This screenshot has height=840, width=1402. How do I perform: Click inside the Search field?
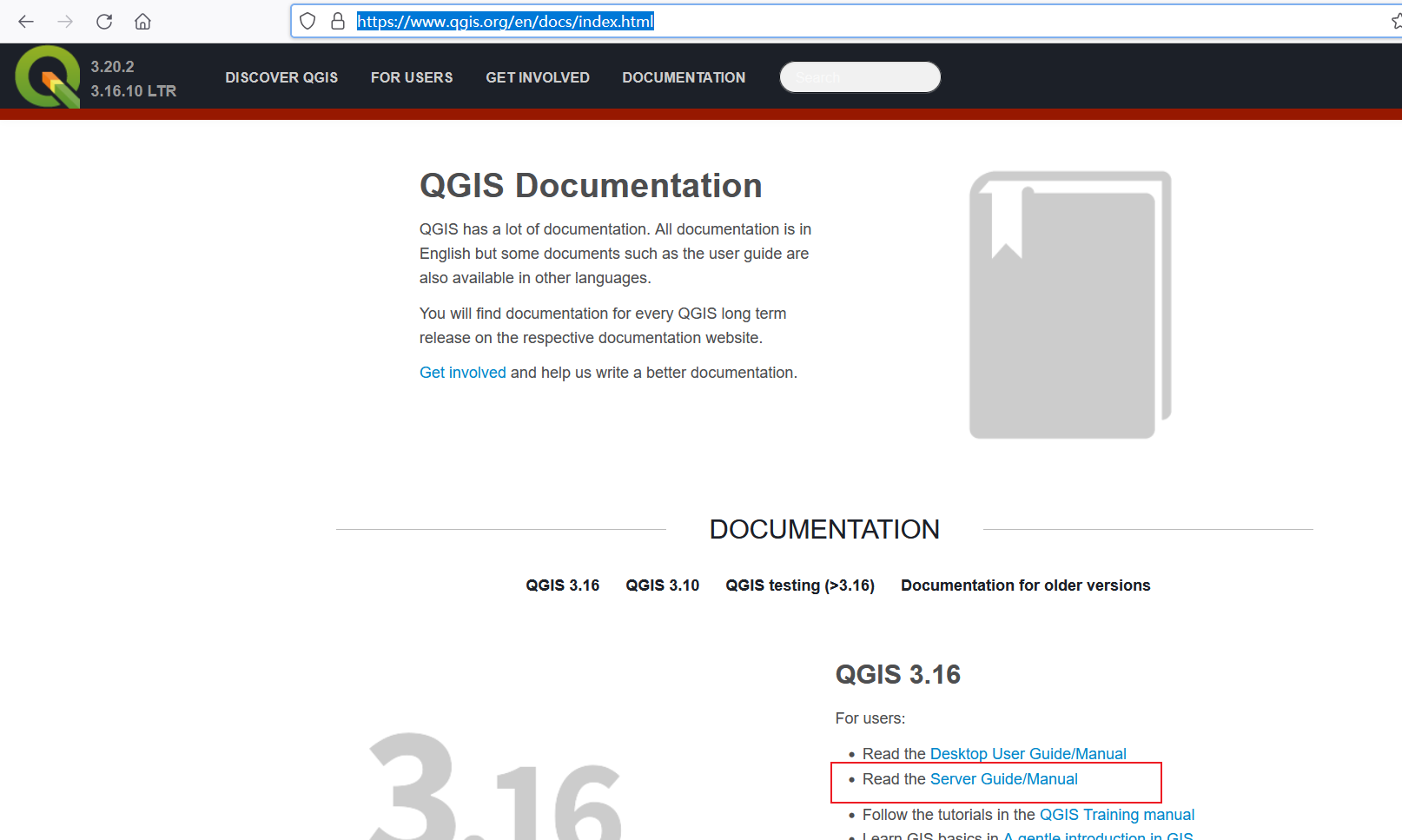(x=860, y=76)
